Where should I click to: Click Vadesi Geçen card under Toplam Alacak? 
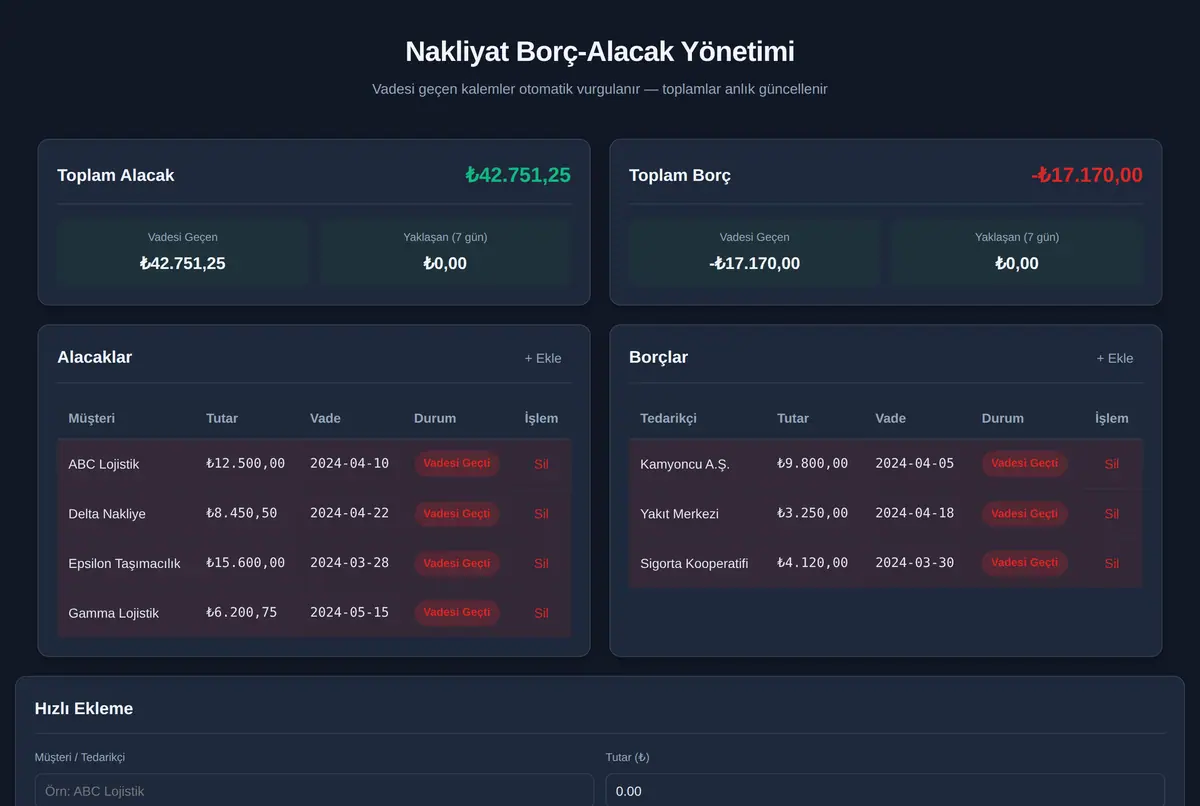[183, 252]
